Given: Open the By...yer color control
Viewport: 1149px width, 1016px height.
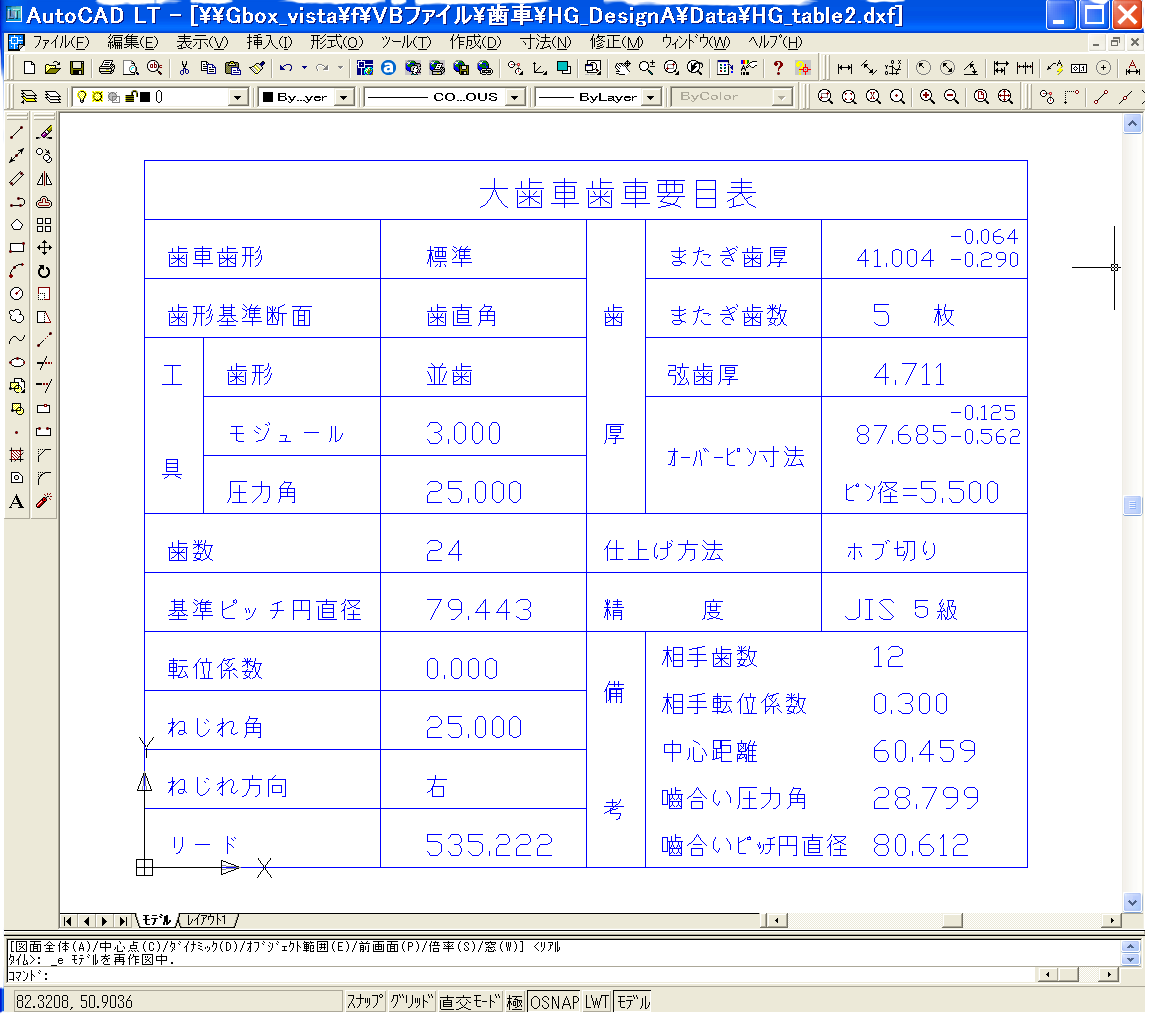Looking at the screenshot, I should (343, 97).
